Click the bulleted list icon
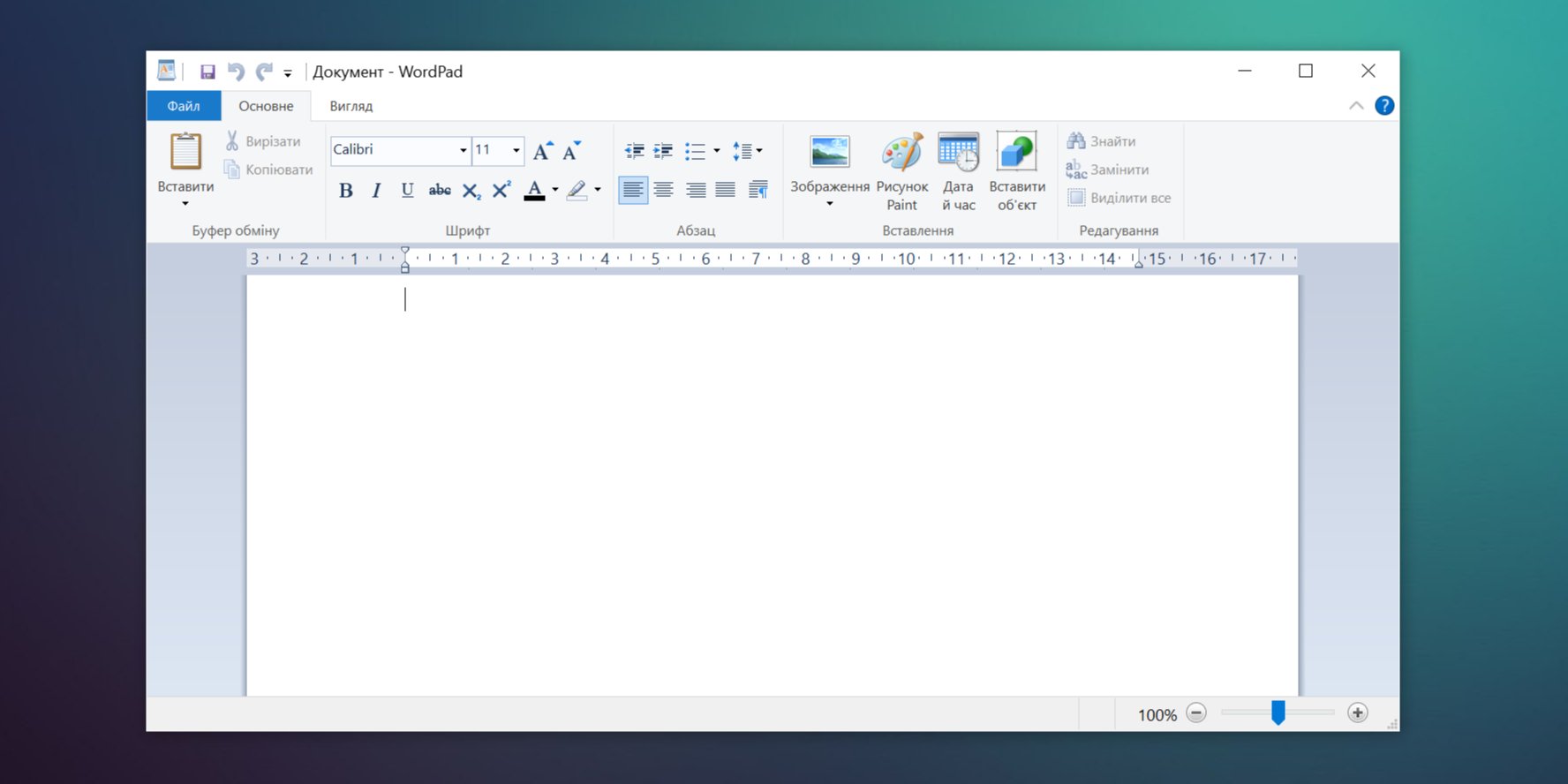 (696, 151)
